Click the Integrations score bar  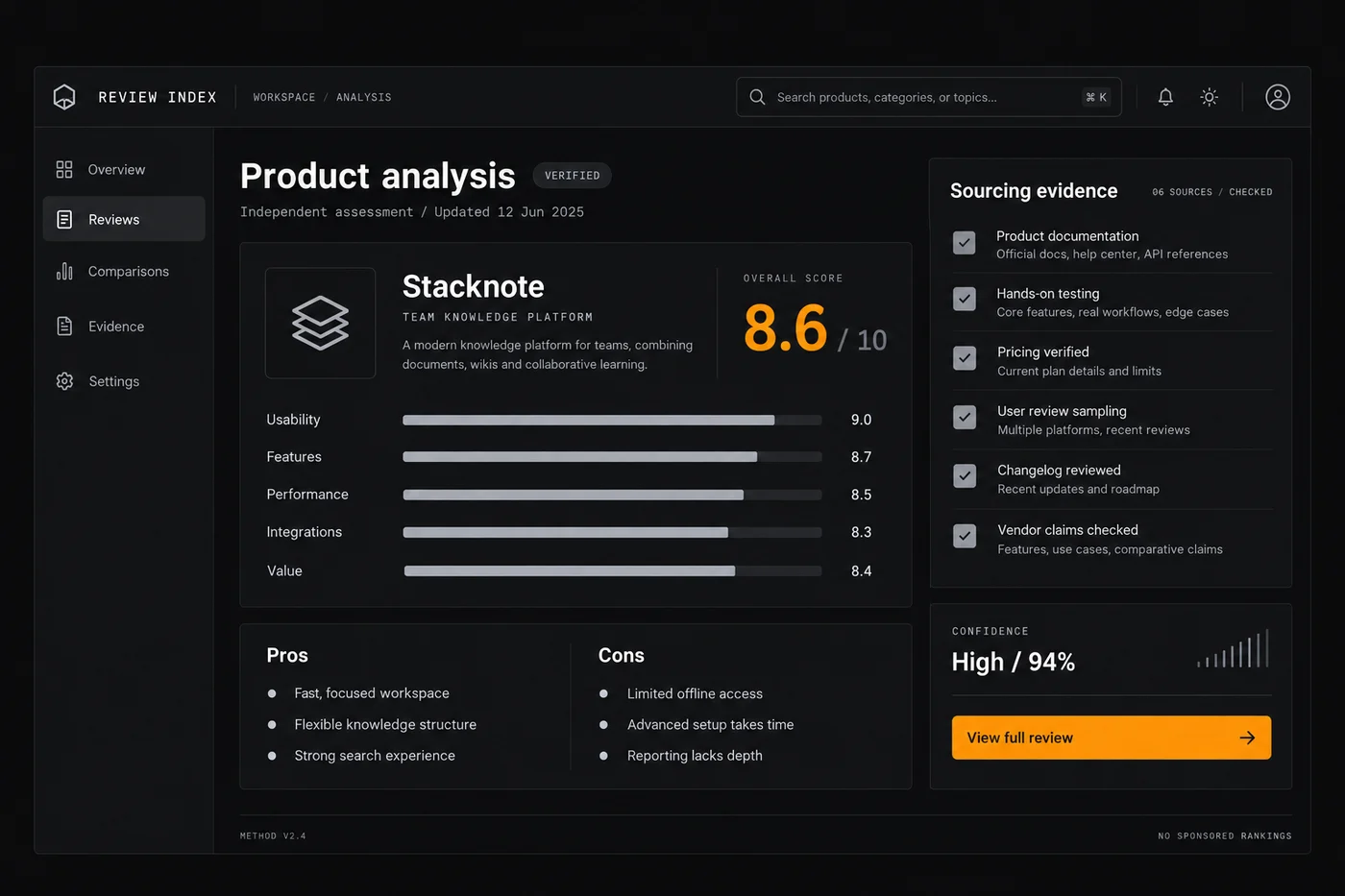(612, 532)
